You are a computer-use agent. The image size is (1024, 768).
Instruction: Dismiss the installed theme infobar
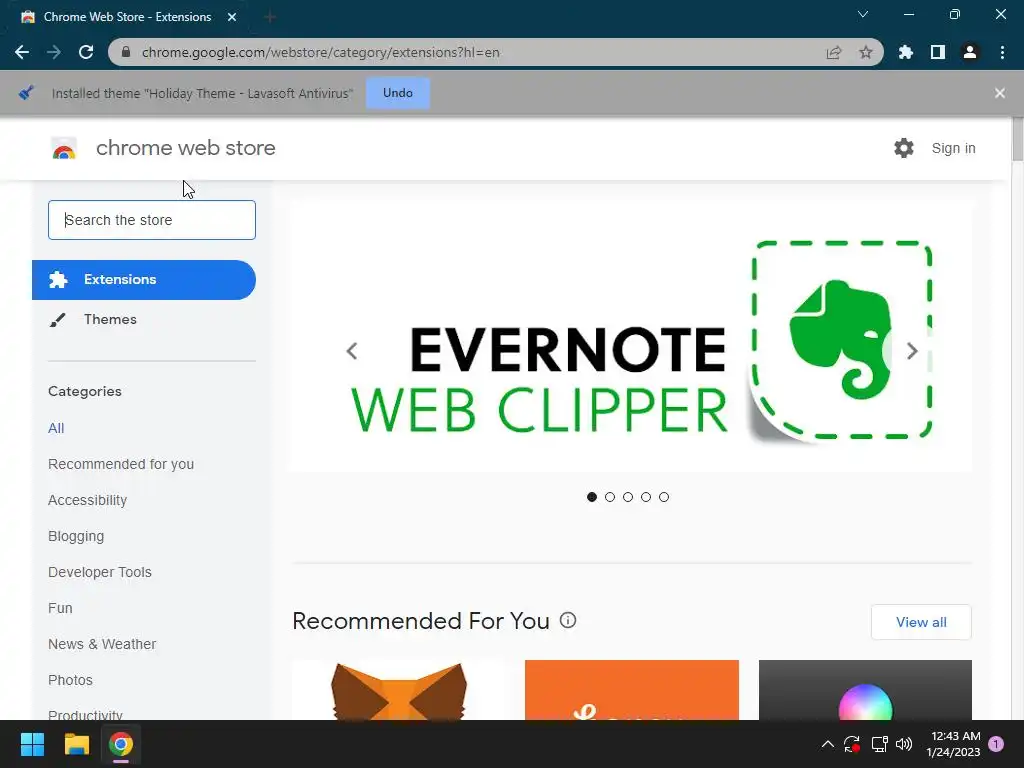coord(999,93)
